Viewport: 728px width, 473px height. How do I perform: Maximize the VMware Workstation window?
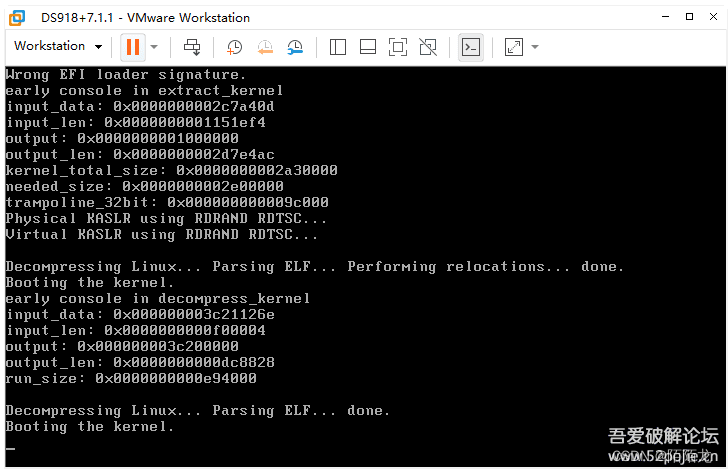pos(689,17)
